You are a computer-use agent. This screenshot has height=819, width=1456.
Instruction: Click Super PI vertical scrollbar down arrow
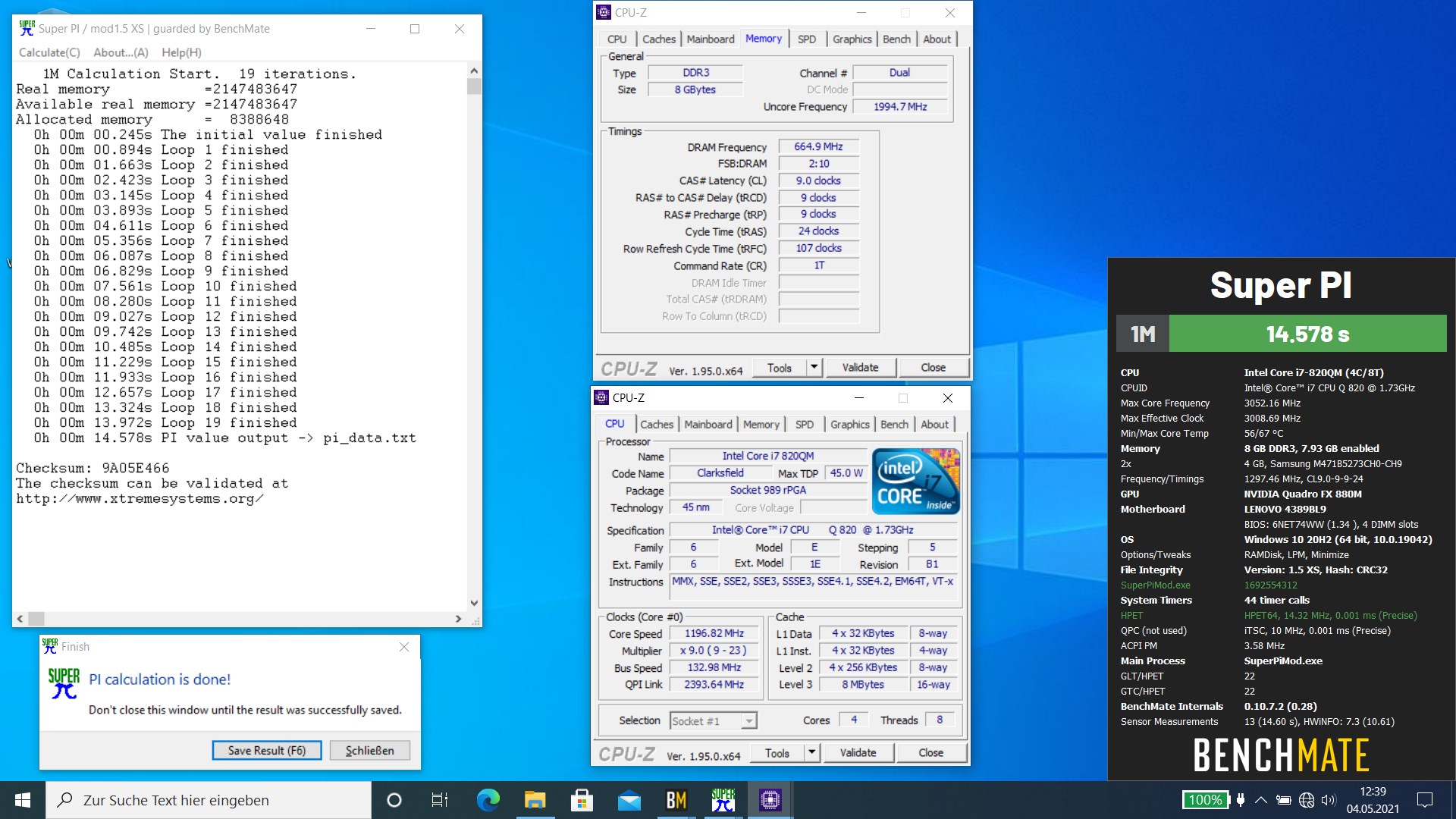point(474,604)
